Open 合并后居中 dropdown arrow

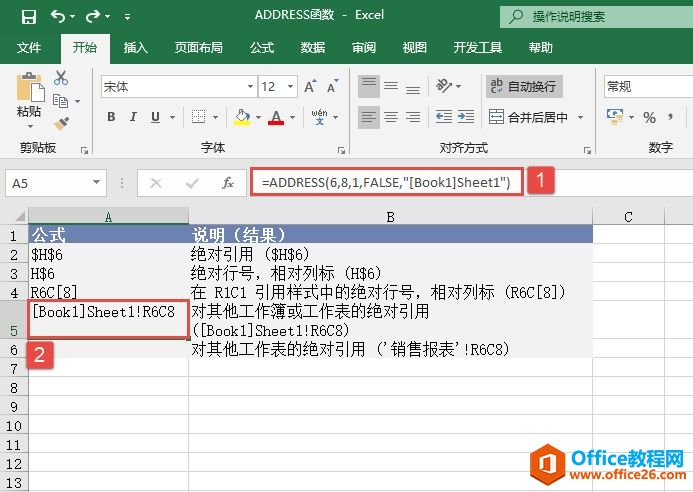pos(580,117)
